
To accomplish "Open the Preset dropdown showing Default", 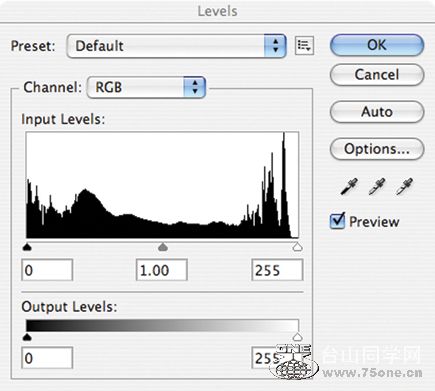I will tap(176, 46).
